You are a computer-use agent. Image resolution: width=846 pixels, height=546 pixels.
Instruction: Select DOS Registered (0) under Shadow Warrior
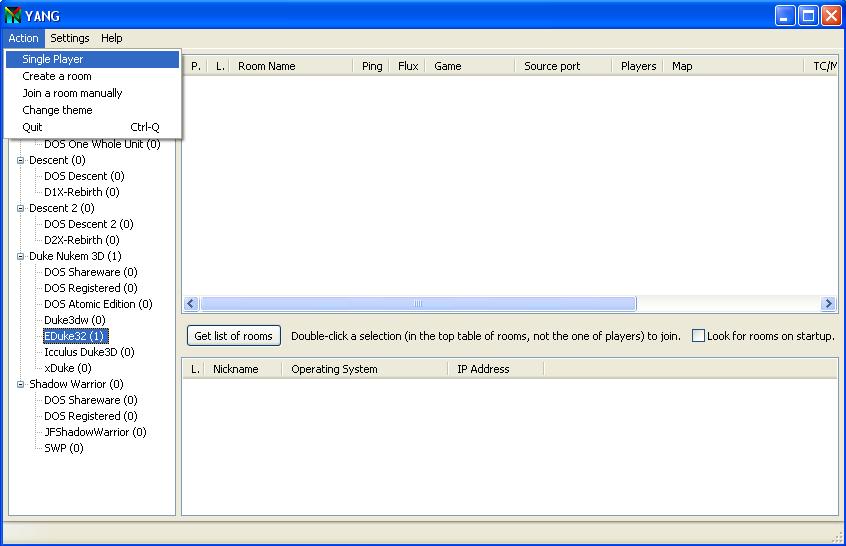point(91,416)
